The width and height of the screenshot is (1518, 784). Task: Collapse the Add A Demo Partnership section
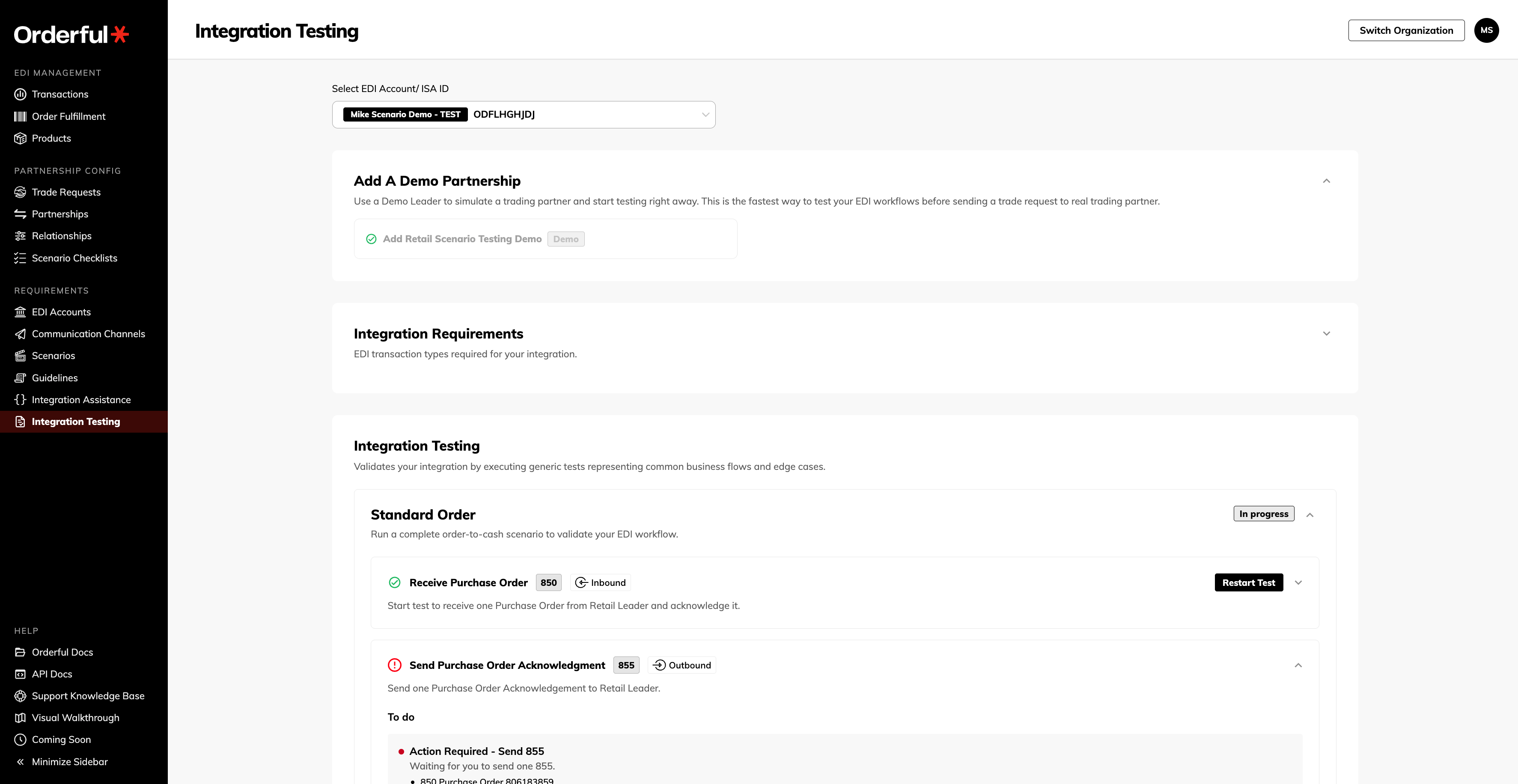click(x=1327, y=181)
